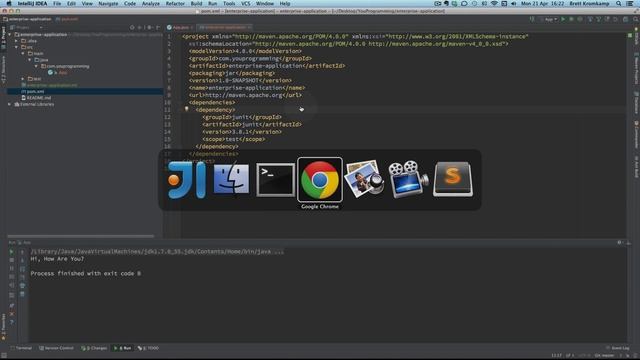Collapse the main folder

(x=23, y=53)
